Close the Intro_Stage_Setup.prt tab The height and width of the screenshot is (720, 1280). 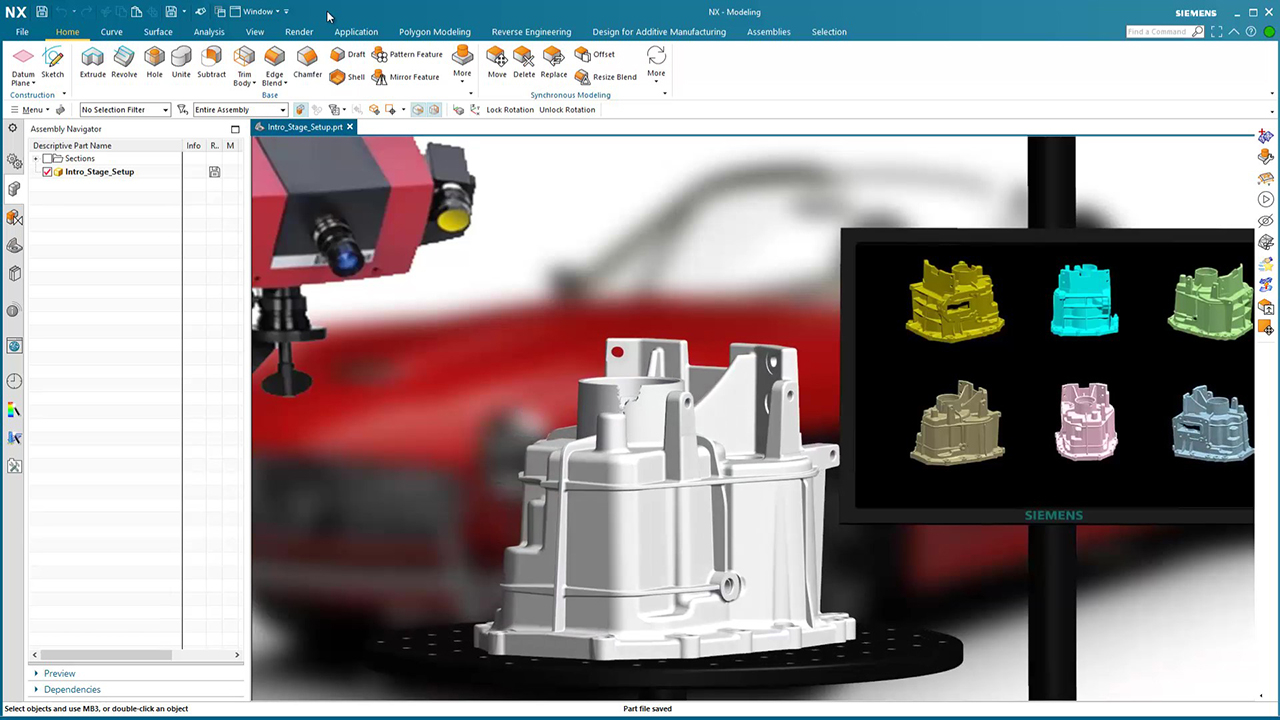coord(350,127)
